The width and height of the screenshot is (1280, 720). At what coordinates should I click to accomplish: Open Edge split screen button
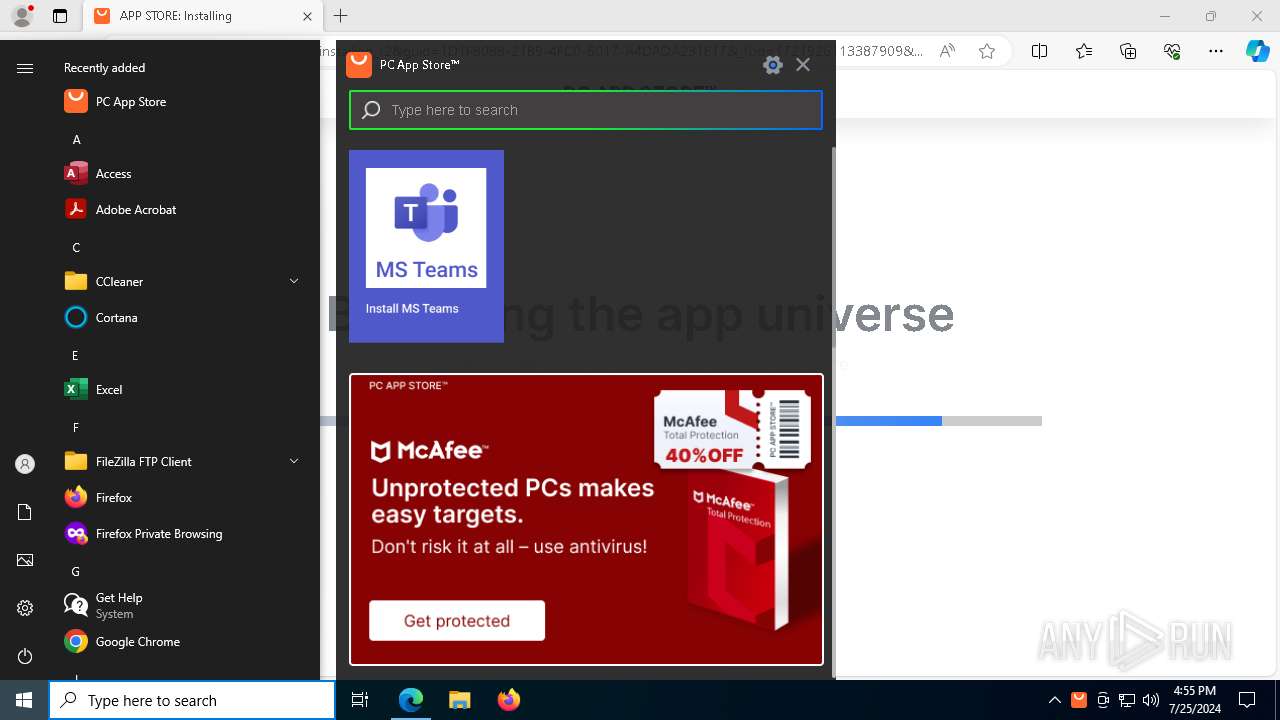tap(1040, 51)
